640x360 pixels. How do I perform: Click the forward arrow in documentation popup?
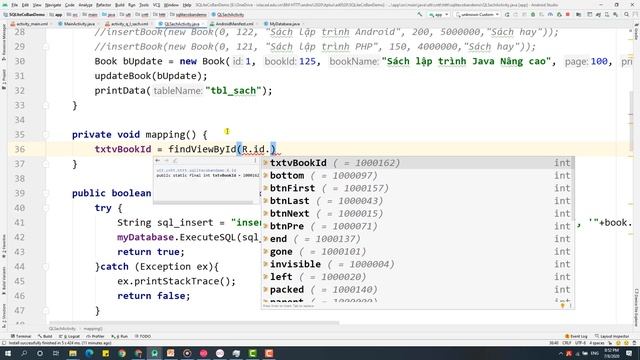pyautogui.click(x=166, y=161)
